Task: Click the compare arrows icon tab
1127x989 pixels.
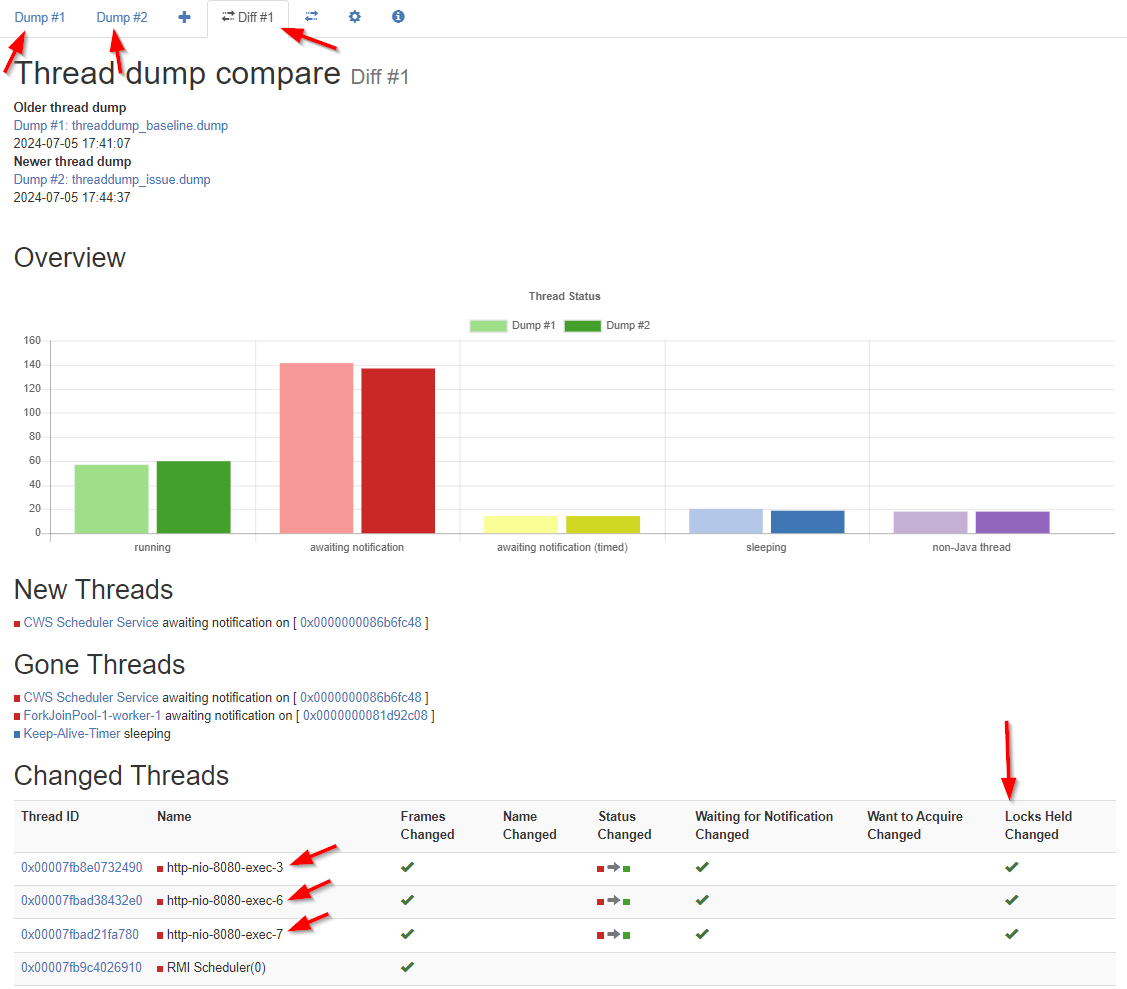Action: click(x=312, y=17)
